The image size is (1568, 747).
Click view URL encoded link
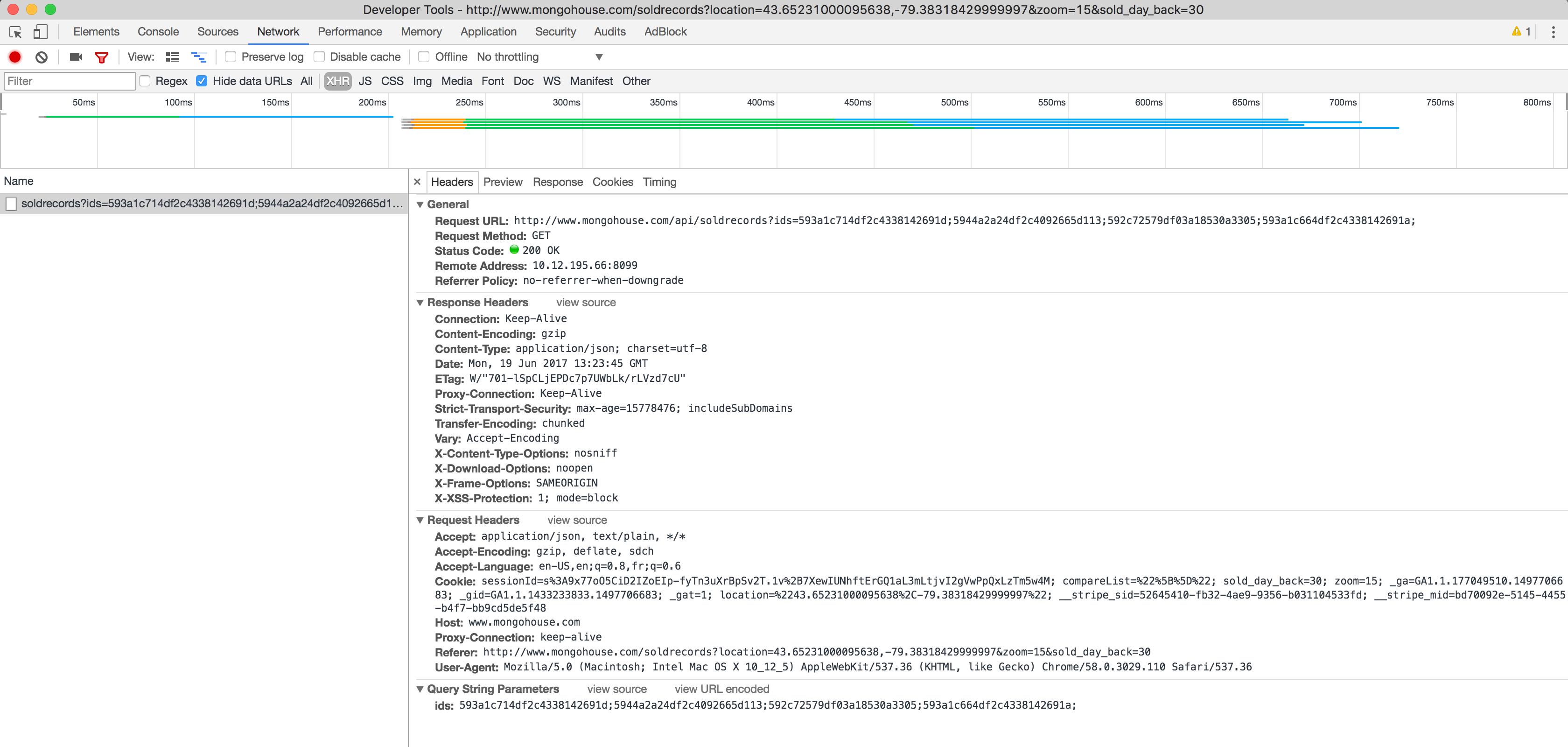click(721, 689)
